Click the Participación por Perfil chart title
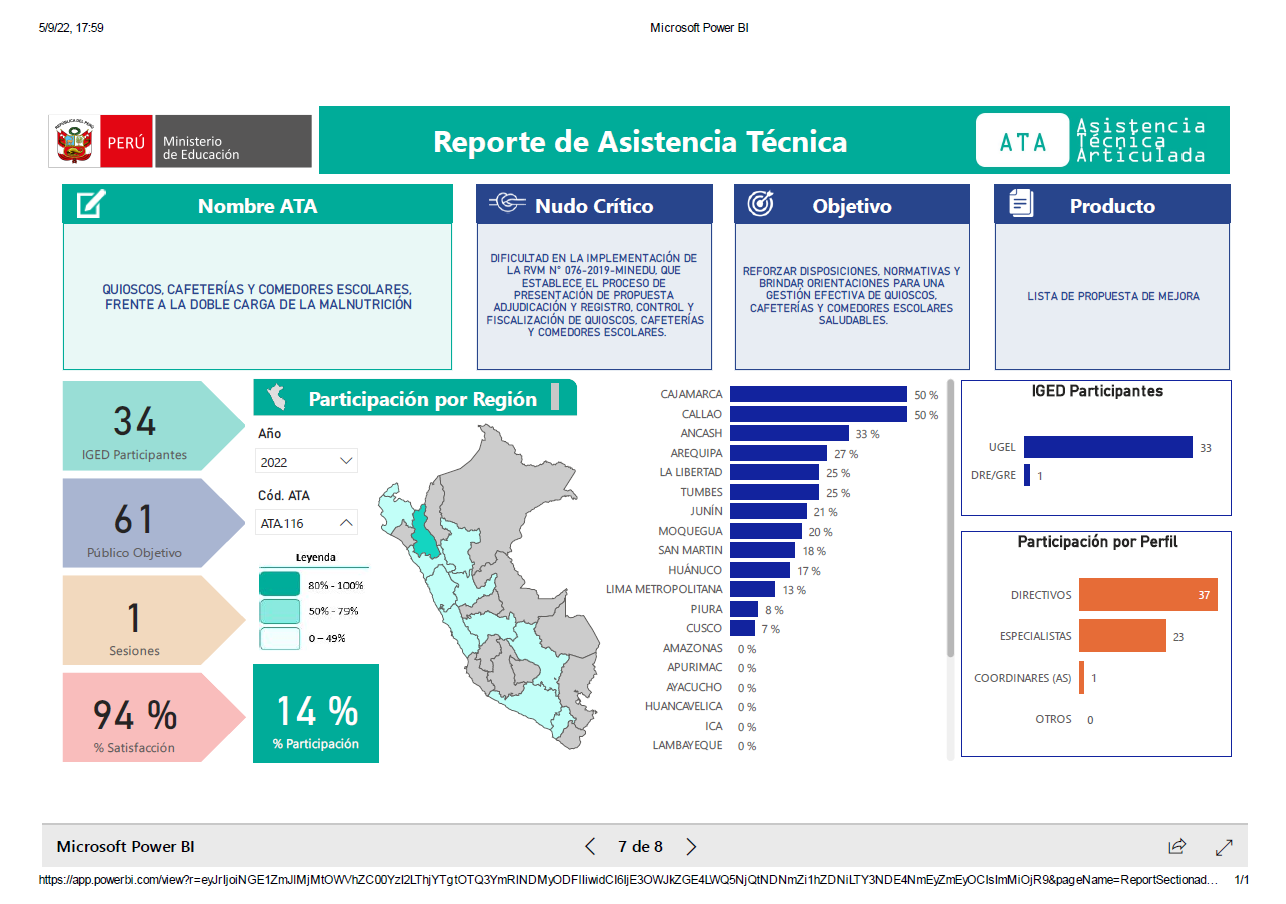 click(1097, 542)
